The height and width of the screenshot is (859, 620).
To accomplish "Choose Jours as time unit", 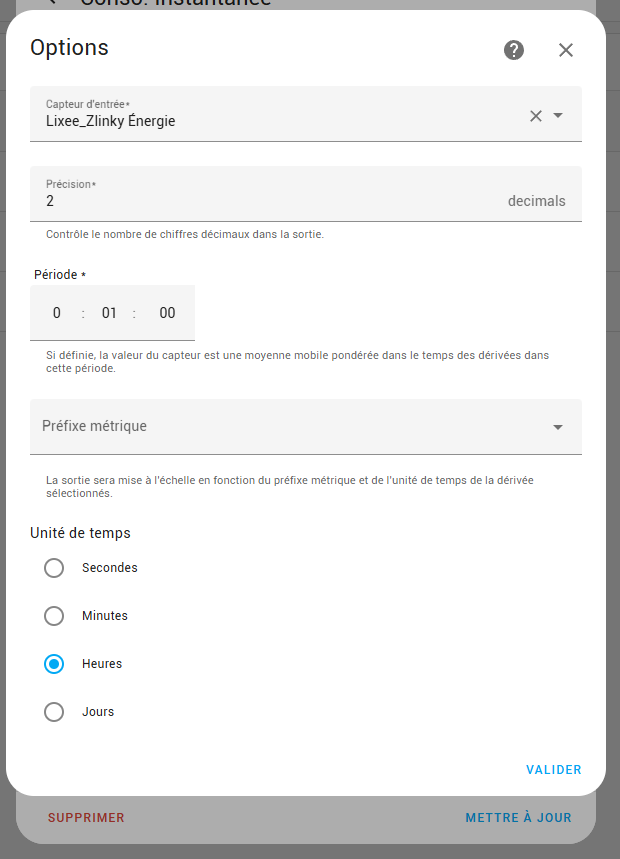I will [x=54, y=712].
